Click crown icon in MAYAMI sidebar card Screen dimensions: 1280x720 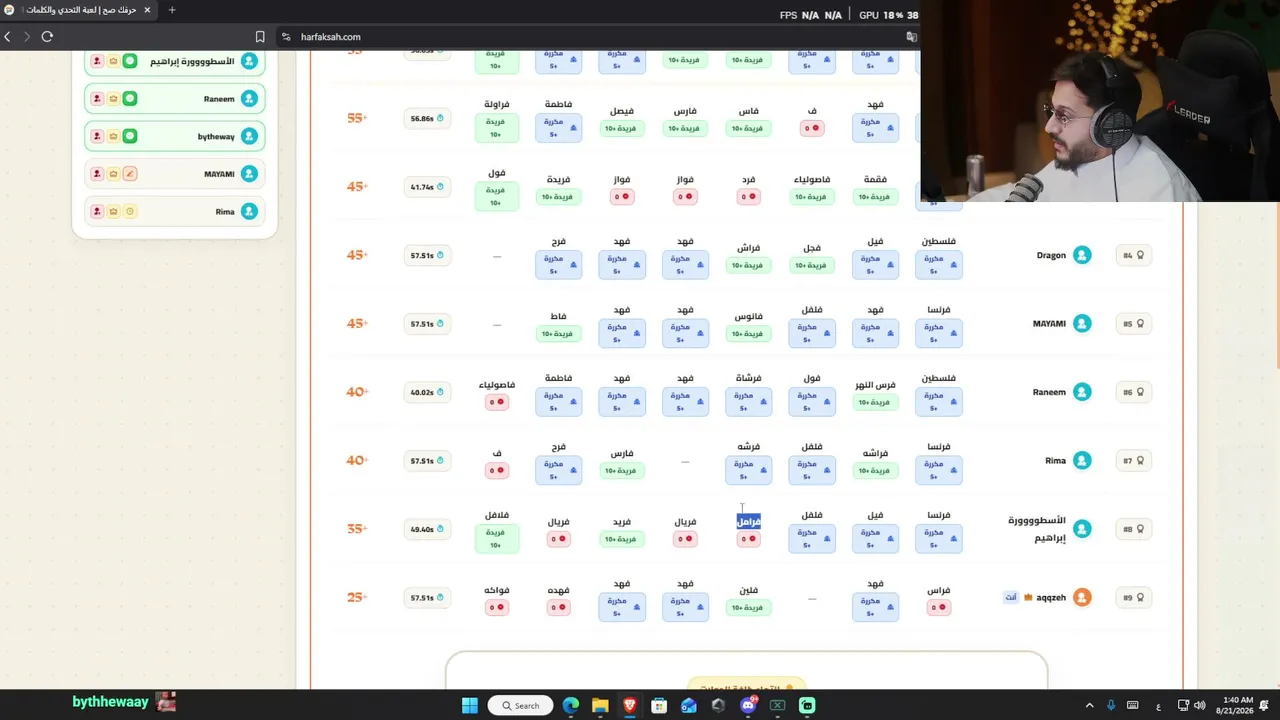tap(113, 174)
